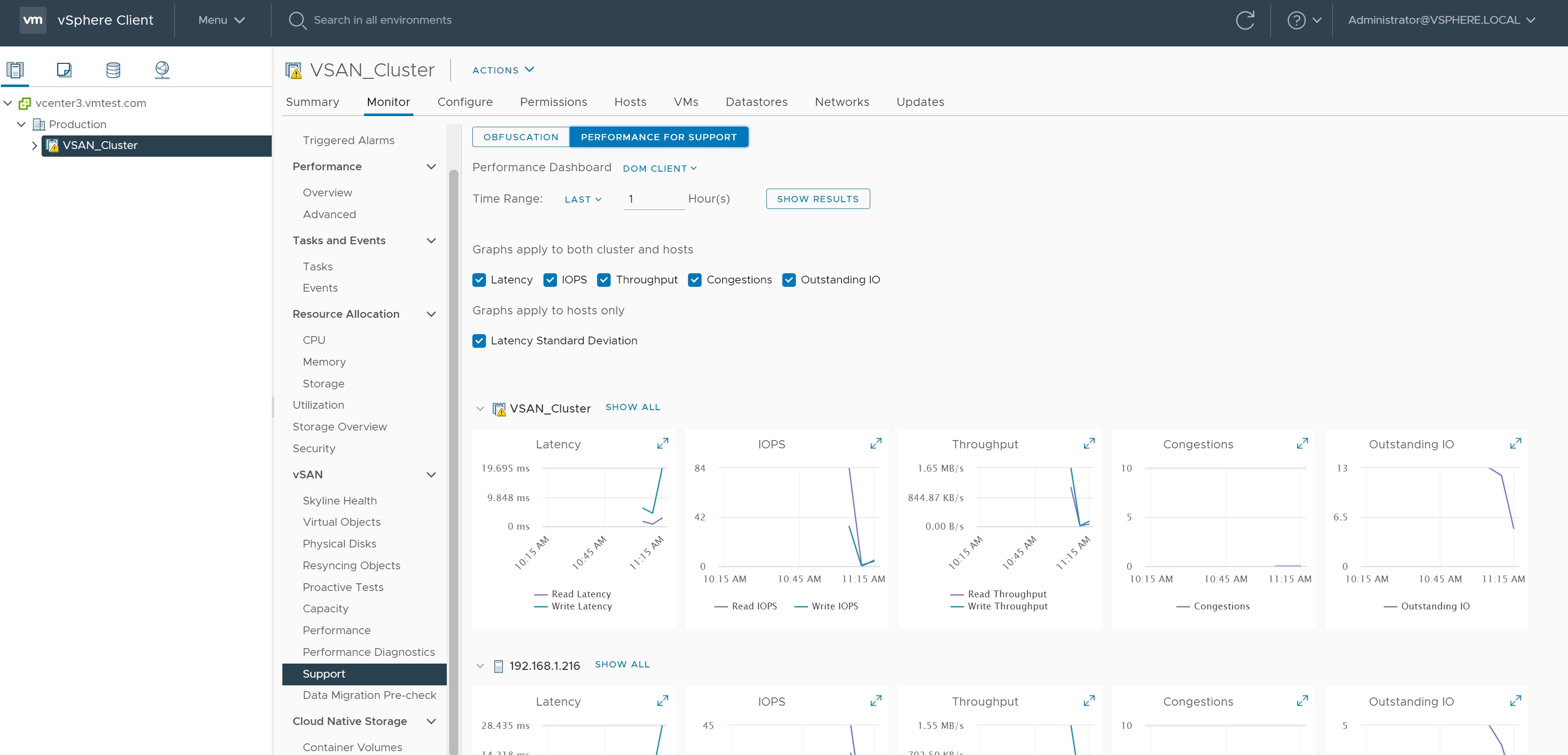Click the refresh icon in top bar

[x=1245, y=20]
